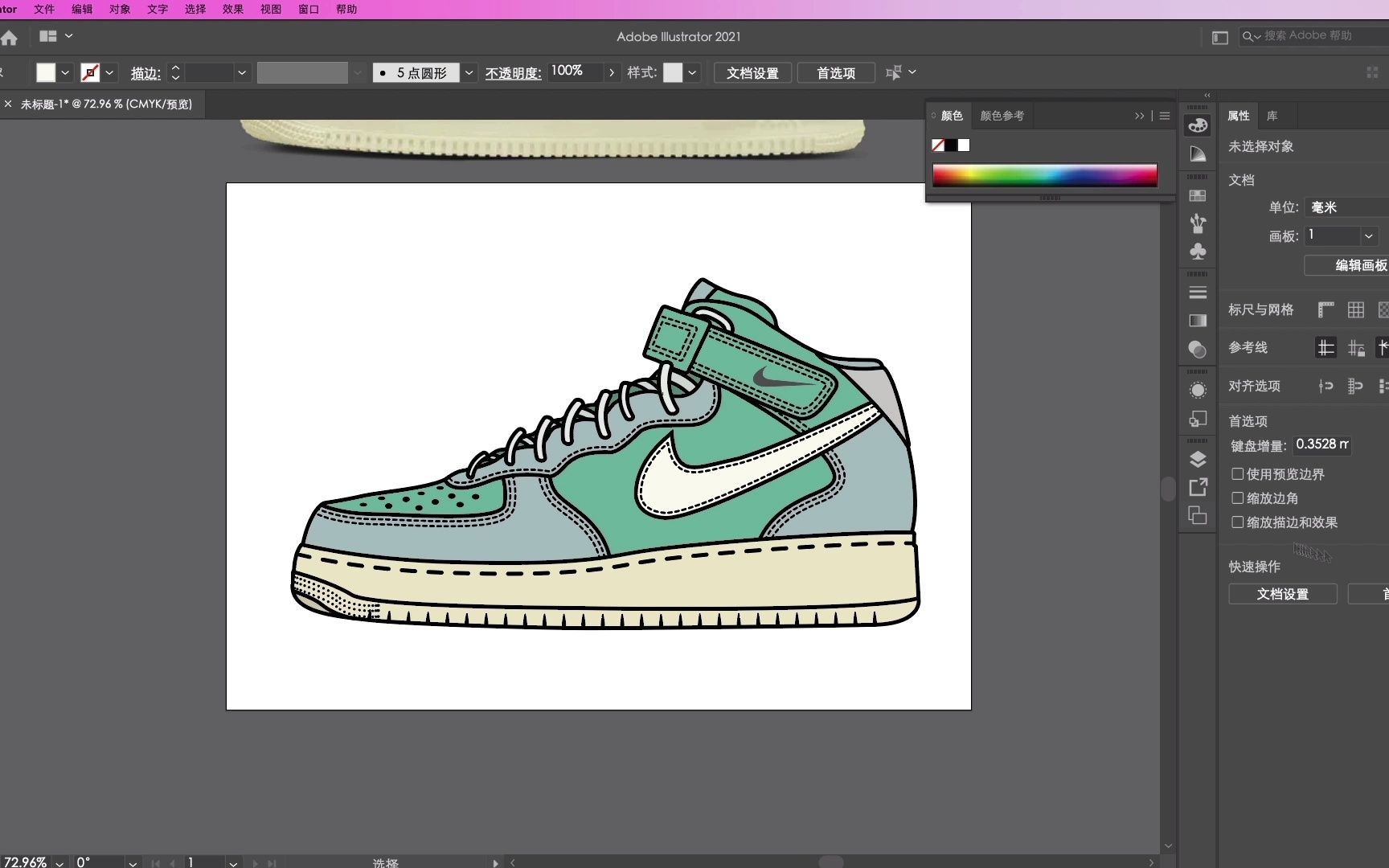1389x868 pixels.
Task: Enable 使用预览边界 checkbox
Action: (x=1238, y=474)
